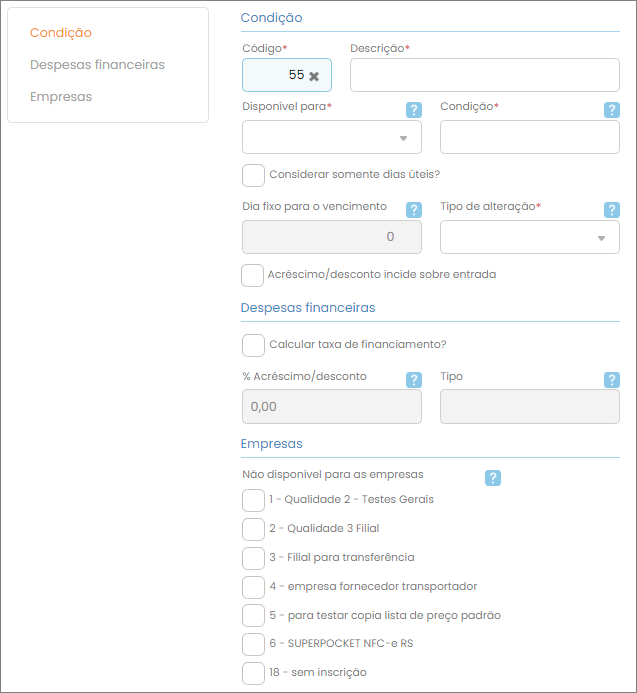Go to Despesas financeiras sidebar section

tap(97, 65)
